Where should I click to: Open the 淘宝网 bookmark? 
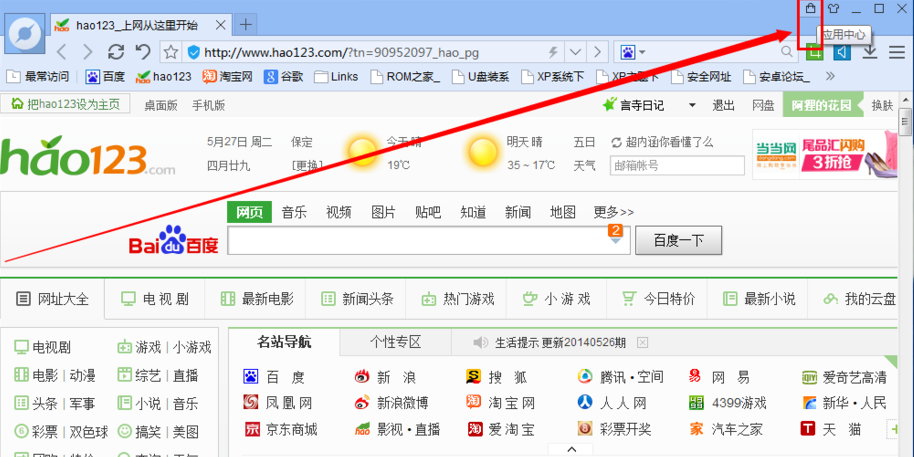point(227,76)
